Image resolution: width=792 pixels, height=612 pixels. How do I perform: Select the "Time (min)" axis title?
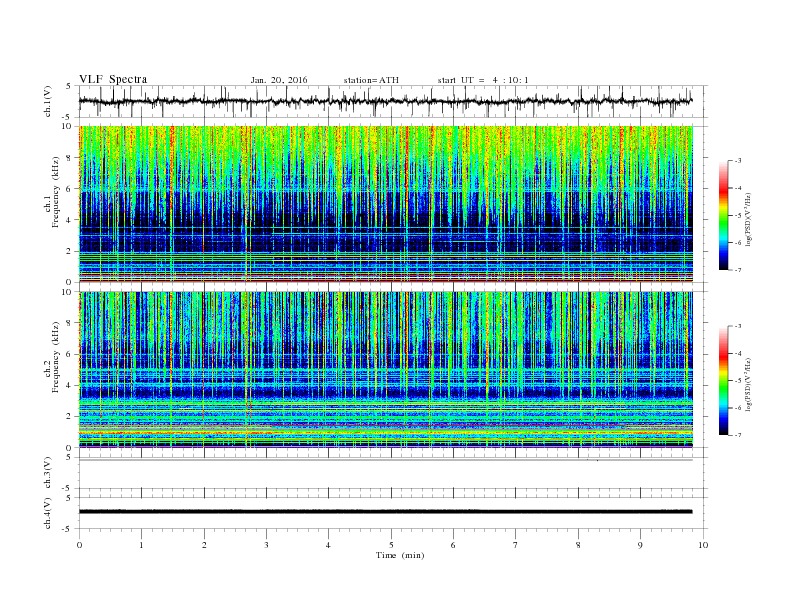(400, 555)
